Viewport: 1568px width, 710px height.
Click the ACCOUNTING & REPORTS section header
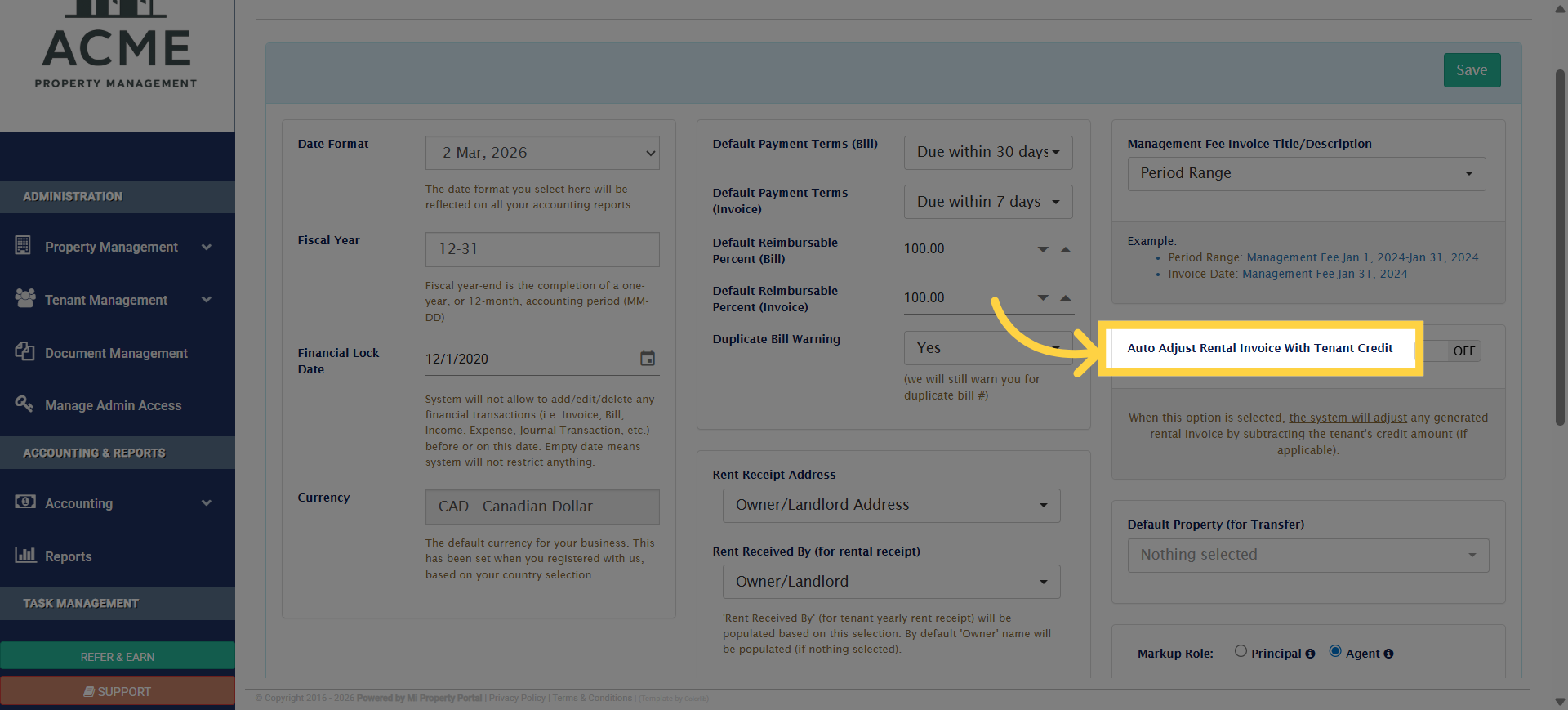pyautogui.click(x=118, y=453)
